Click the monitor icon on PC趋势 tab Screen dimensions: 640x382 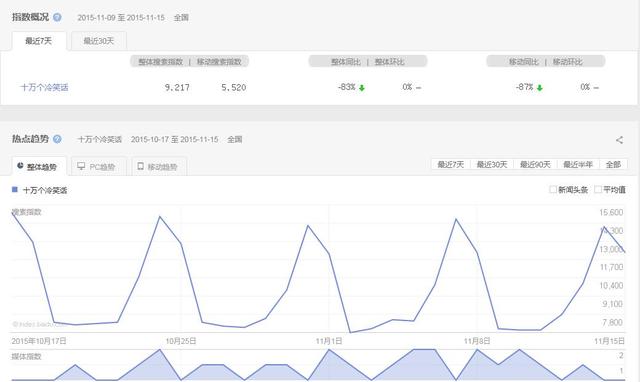pyautogui.click(x=81, y=166)
